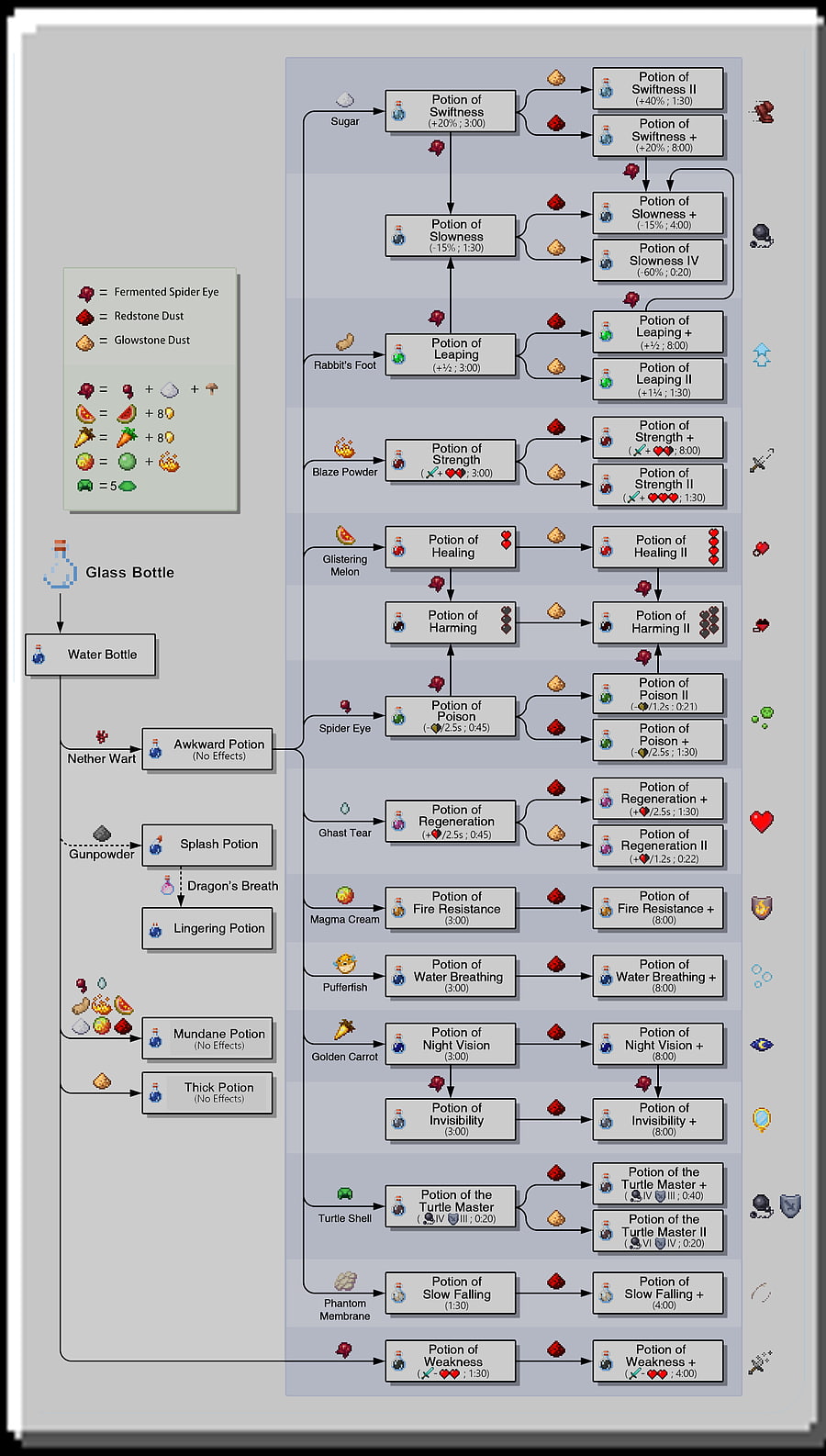Click the Potion of Weakness + box
The width and height of the screenshot is (826, 1456).
click(658, 1361)
